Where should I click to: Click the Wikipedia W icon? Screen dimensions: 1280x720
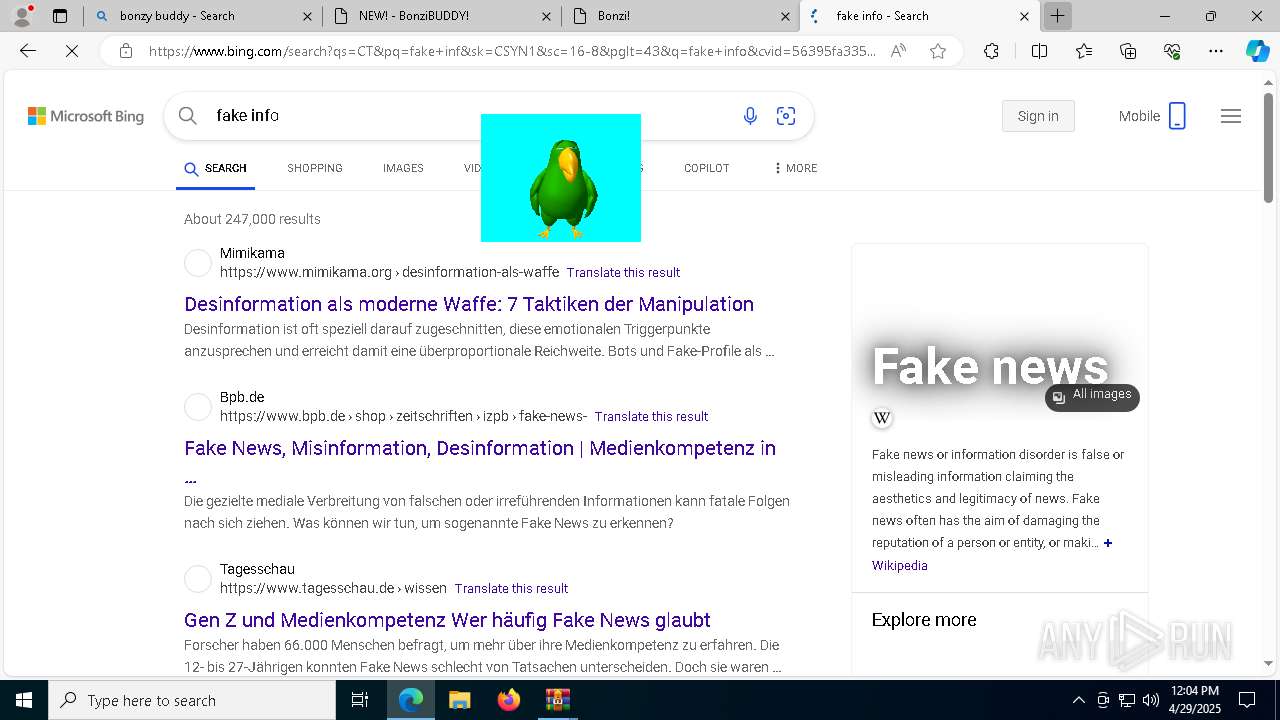pos(882,418)
